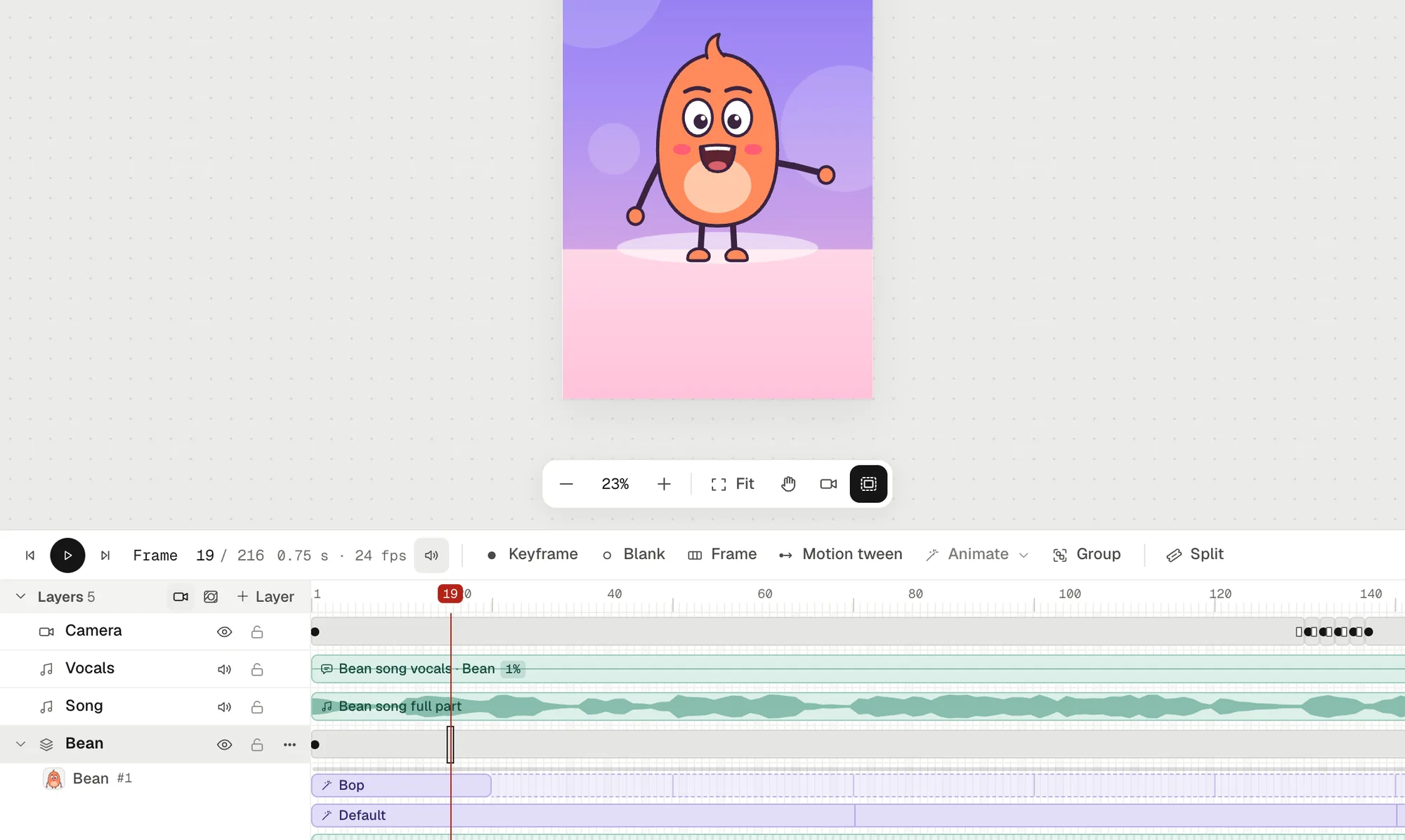The height and width of the screenshot is (840, 1405).
Task: Click the 1% badge on vocals clip
Action: coord(514,669)
